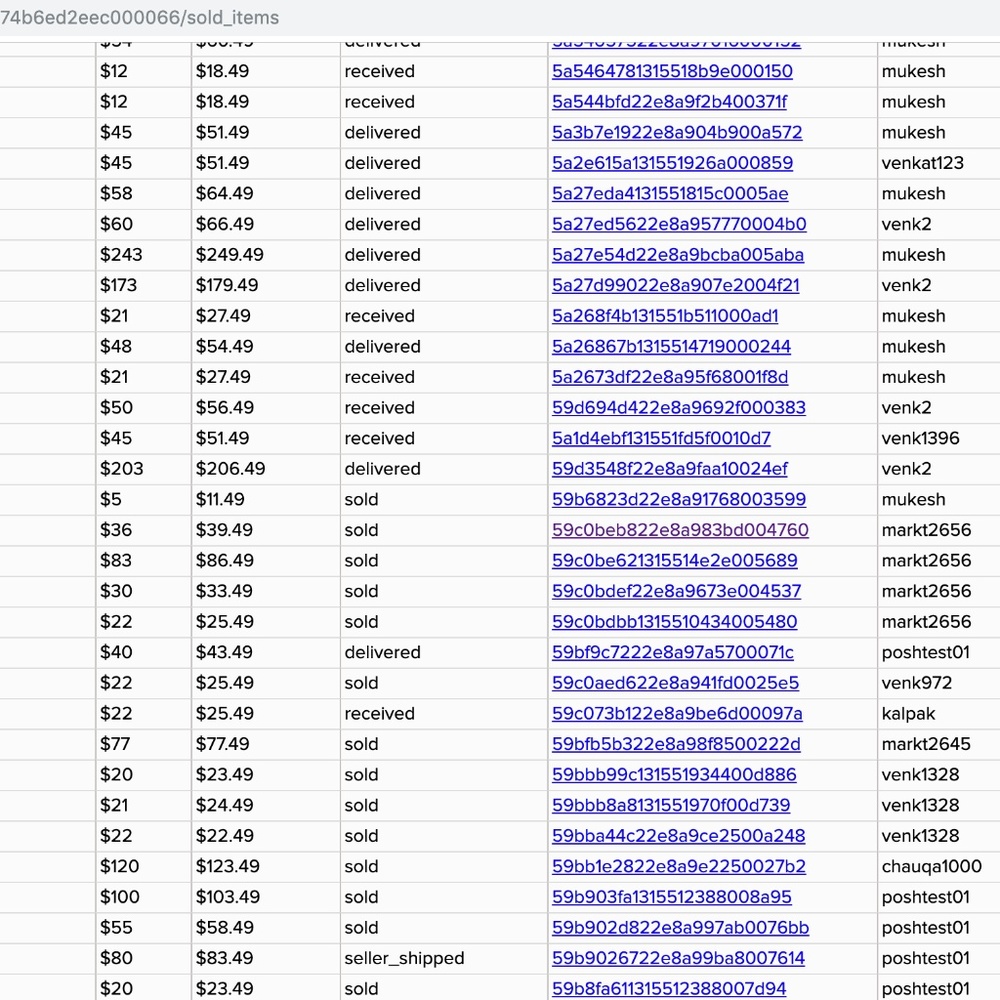The height and width of the screenshot is (1000, 1000).
Task: Select the $86.49 total cell
Action: (x=265, y=561)
